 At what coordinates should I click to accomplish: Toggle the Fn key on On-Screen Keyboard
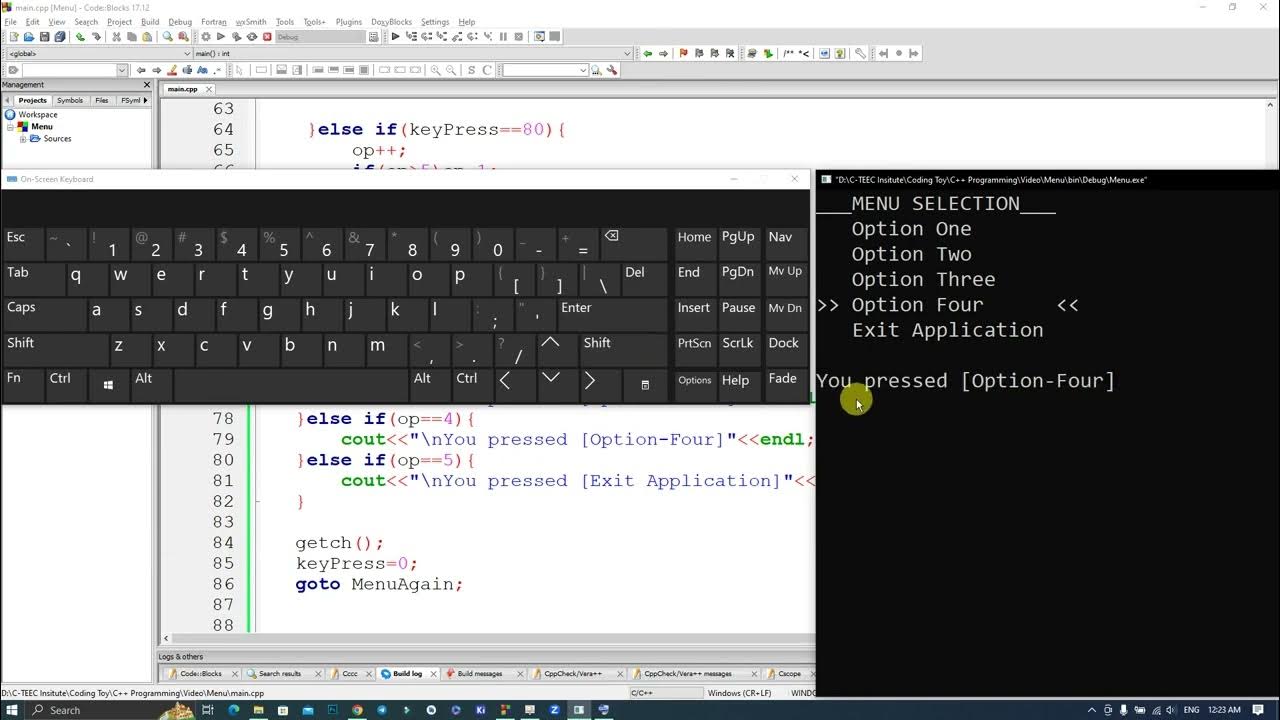point(23,384)
